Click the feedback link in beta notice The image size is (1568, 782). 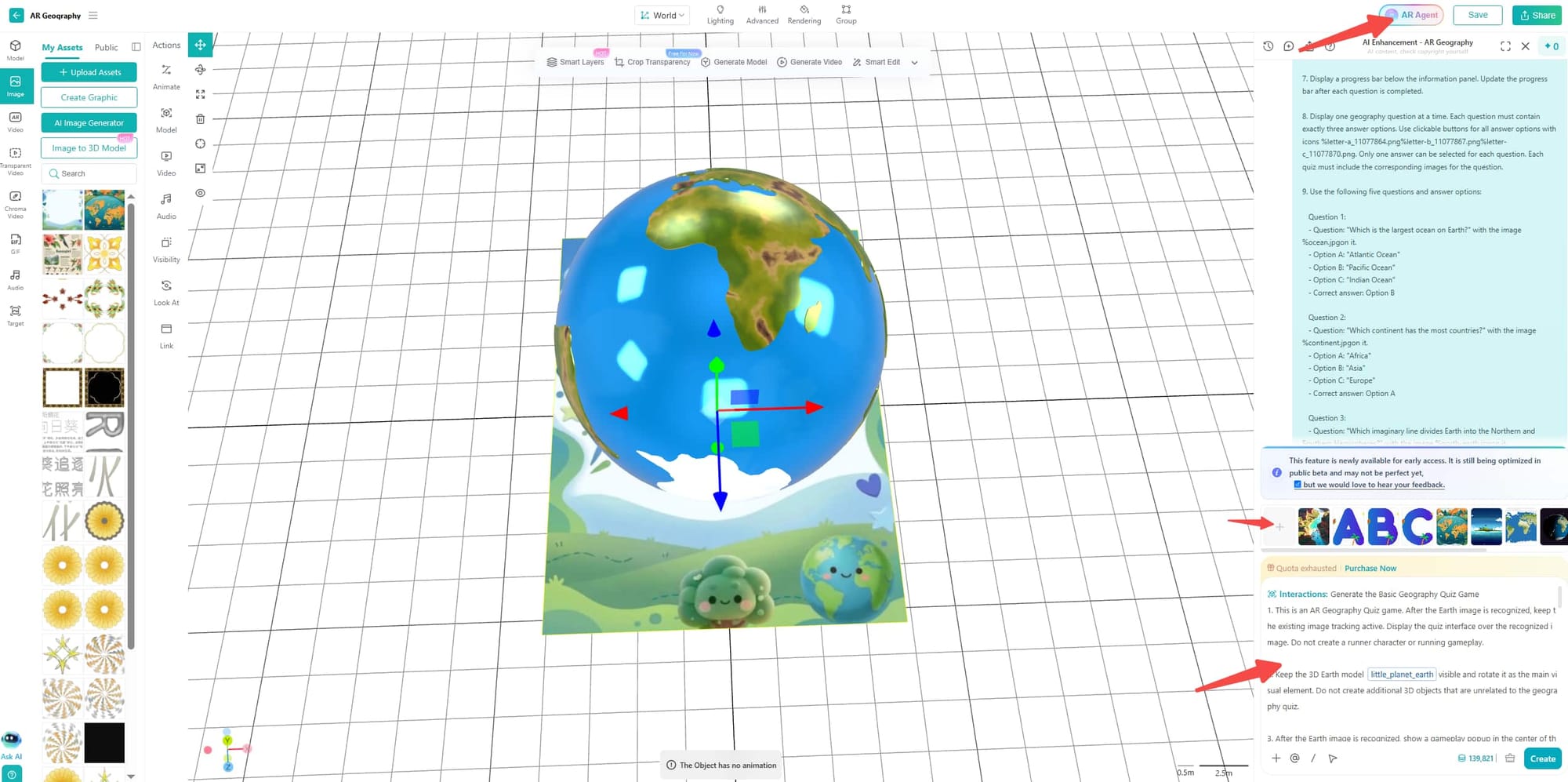click(1373, 485)
